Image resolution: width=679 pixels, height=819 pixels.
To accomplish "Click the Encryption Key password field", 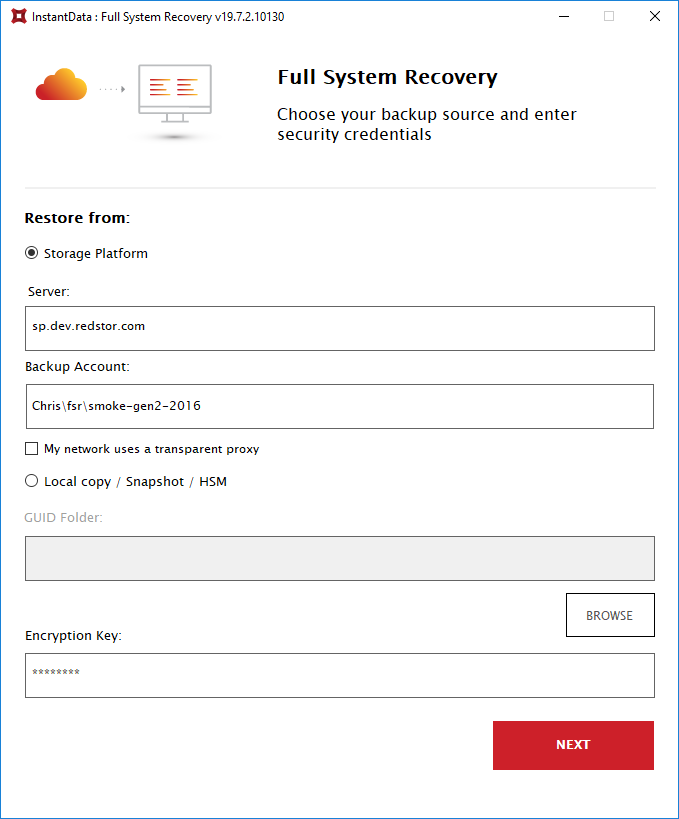I will tap(340, 675).
